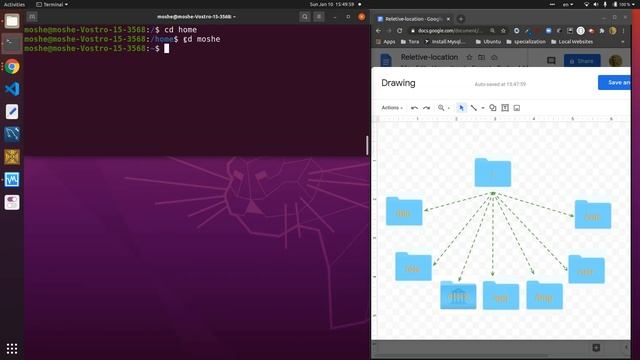Open comment history in Google Docs
Screen dimensions: 640x360
[x=551, y=61]
